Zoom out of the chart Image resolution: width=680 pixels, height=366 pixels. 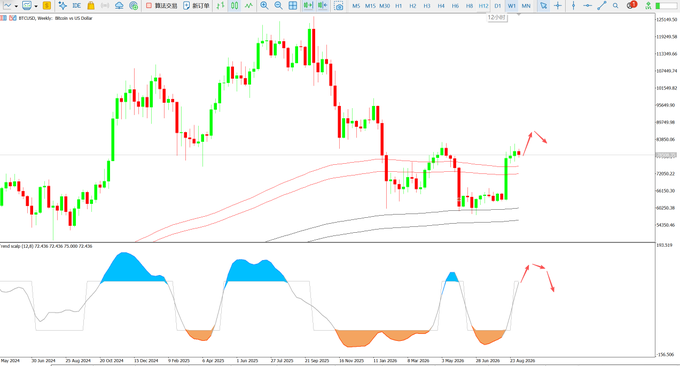point(278,6)
